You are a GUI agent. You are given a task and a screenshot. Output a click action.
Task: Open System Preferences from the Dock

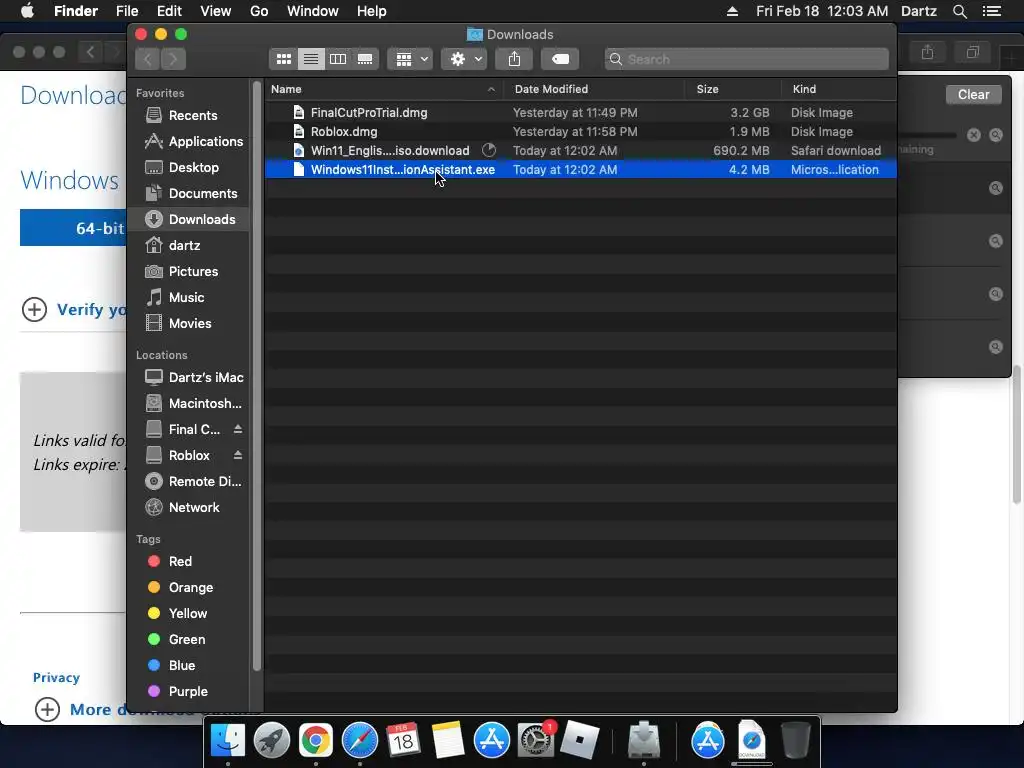[536, 741]
